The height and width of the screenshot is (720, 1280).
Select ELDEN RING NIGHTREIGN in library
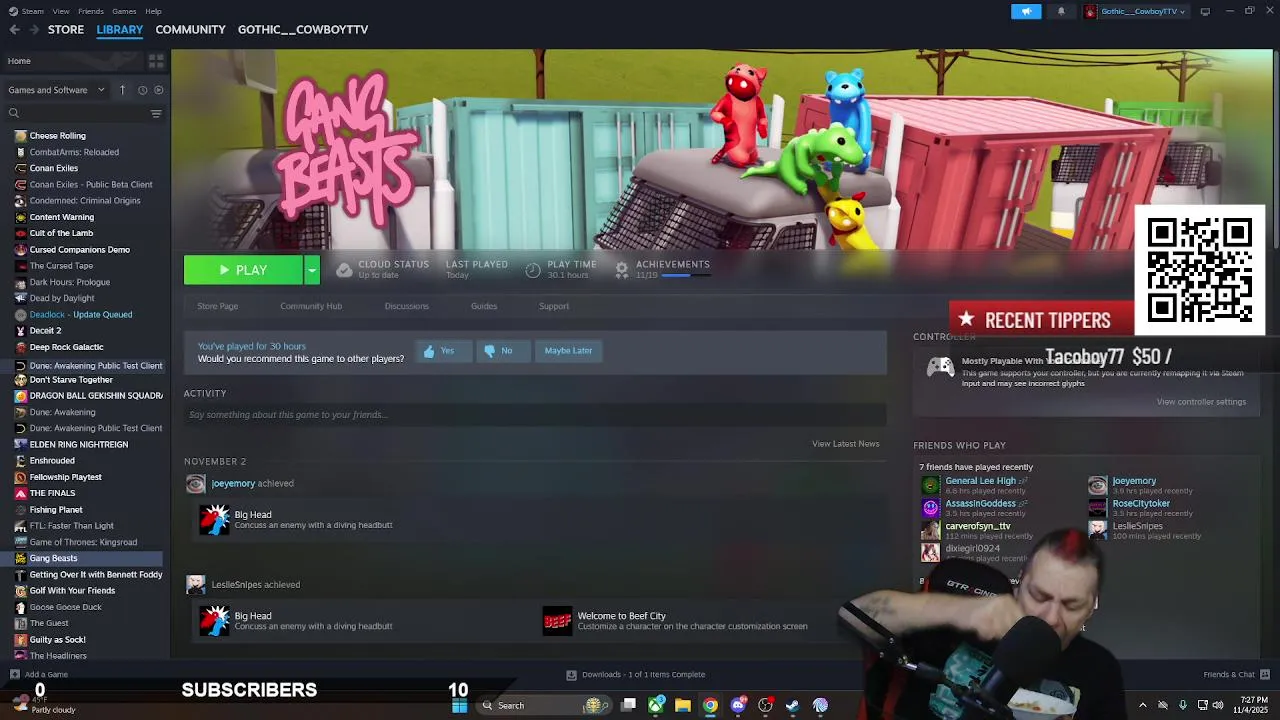click(x=79, y=444)
